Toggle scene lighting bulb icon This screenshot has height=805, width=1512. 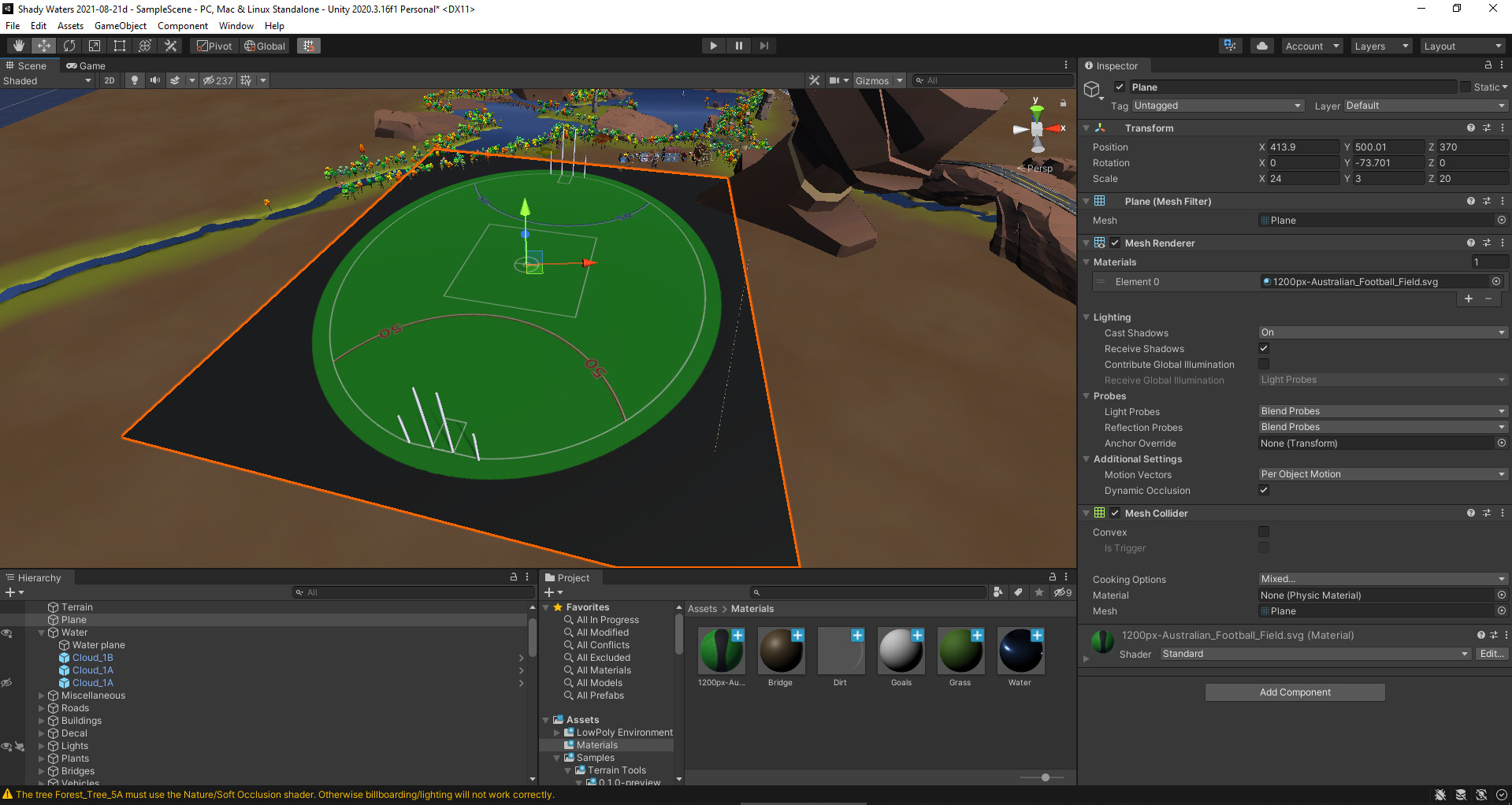[x=135, y=80]
